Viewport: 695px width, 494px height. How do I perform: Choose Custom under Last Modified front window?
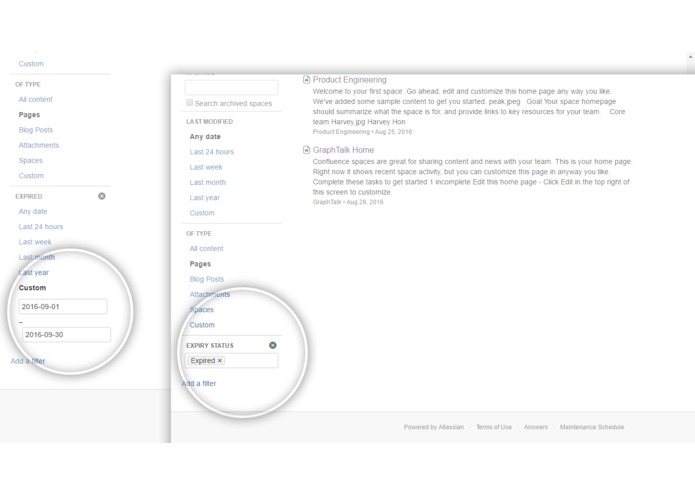(202, 213)
